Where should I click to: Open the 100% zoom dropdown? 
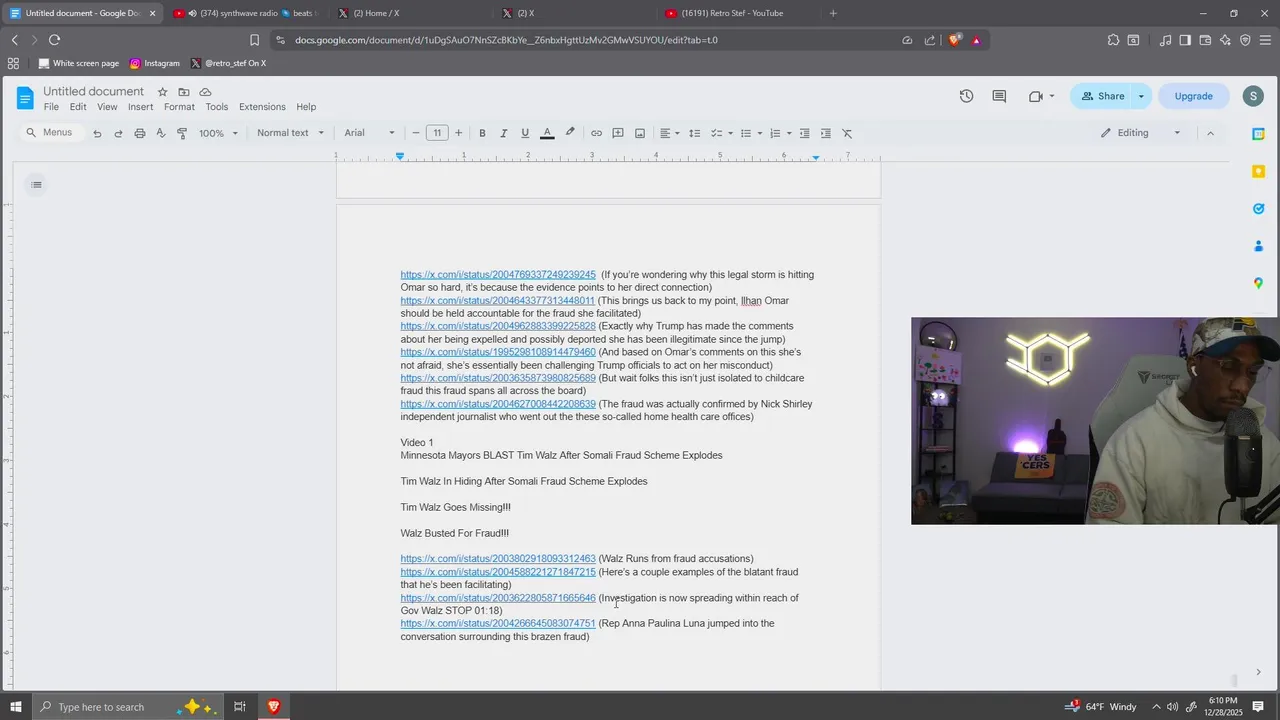(x=218, y=133)
